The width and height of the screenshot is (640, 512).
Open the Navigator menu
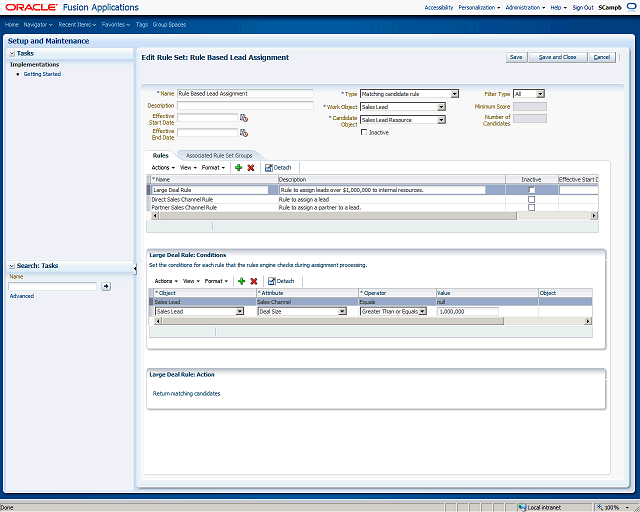(x=38, y=24)
